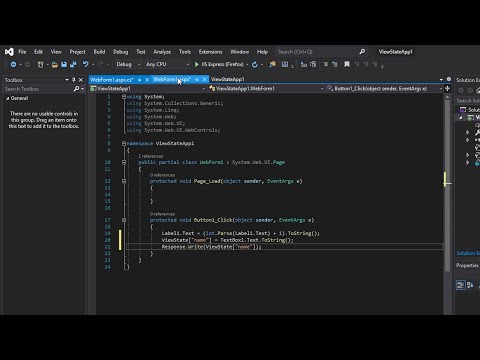
Task: Click the '2 references' CodeLens above WebForm1 class
Action: pyautogui.click(x=151, y=156)
